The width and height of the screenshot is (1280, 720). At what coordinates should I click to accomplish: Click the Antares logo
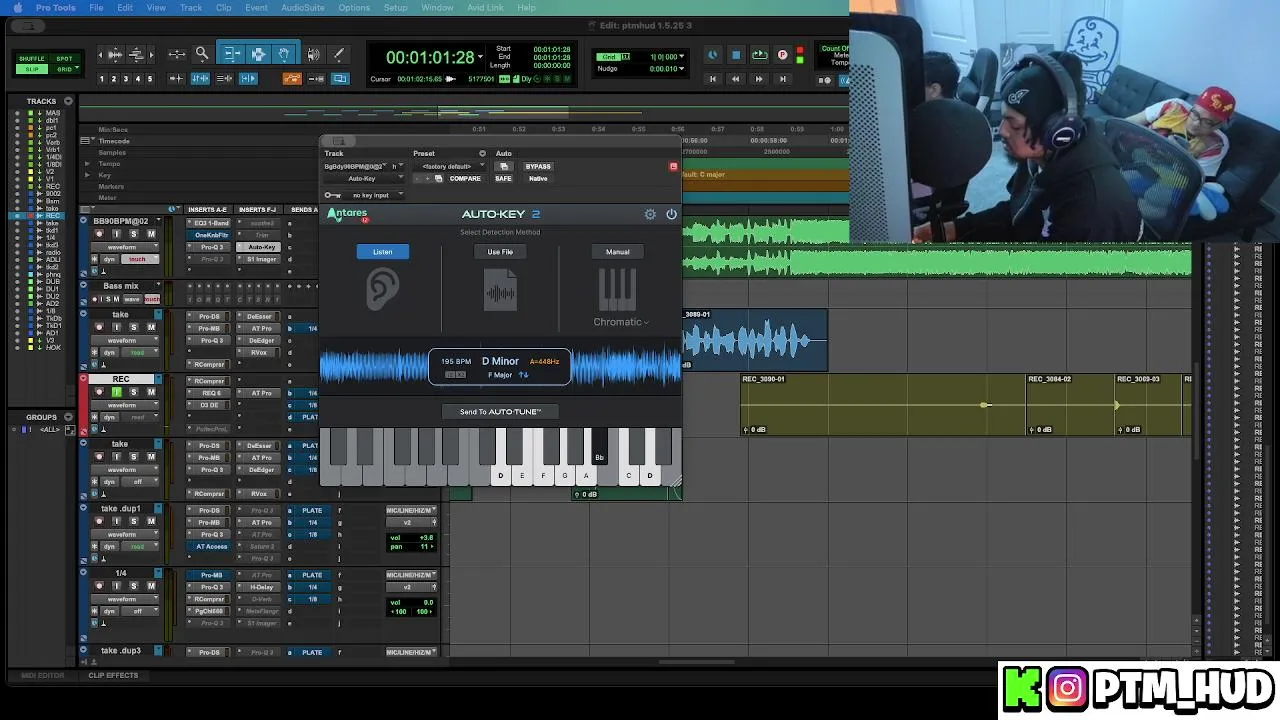[x=348, y=214]
